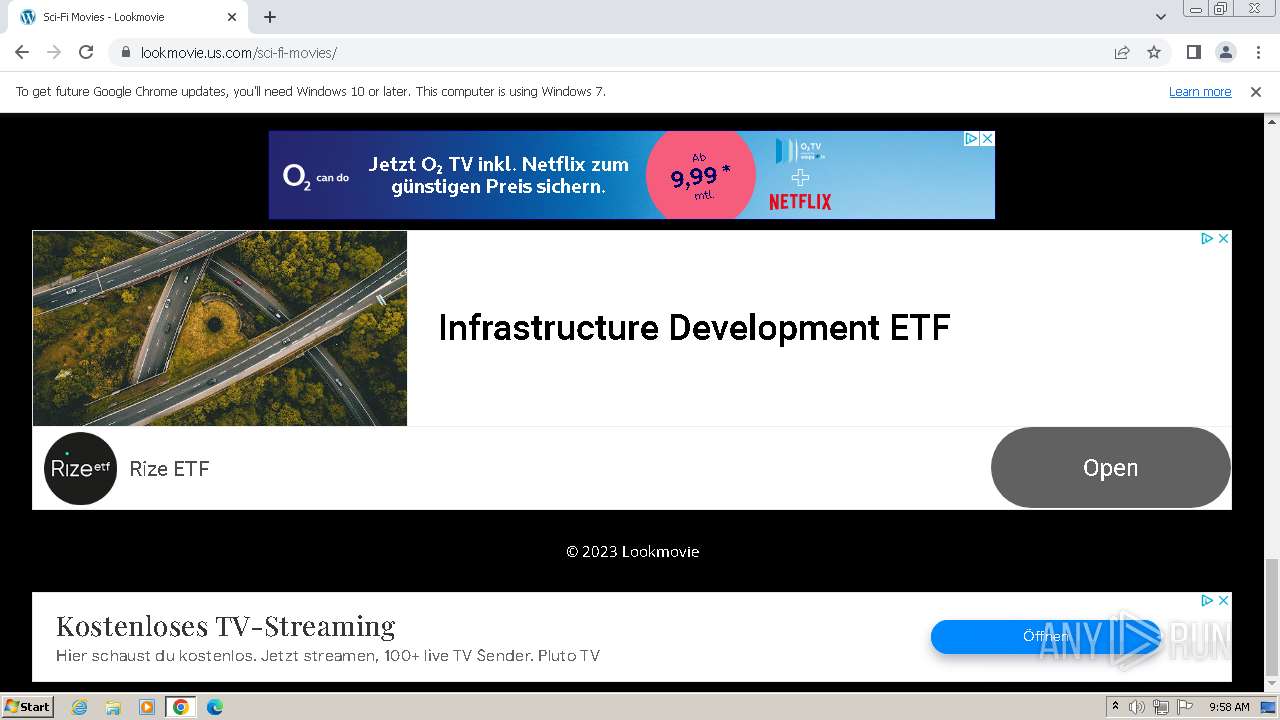Switch to Chrome in the taskbar
Image resolution: width=1280 pixels, height=720 pixels.
pyautogui.click(x=181, y=707)
